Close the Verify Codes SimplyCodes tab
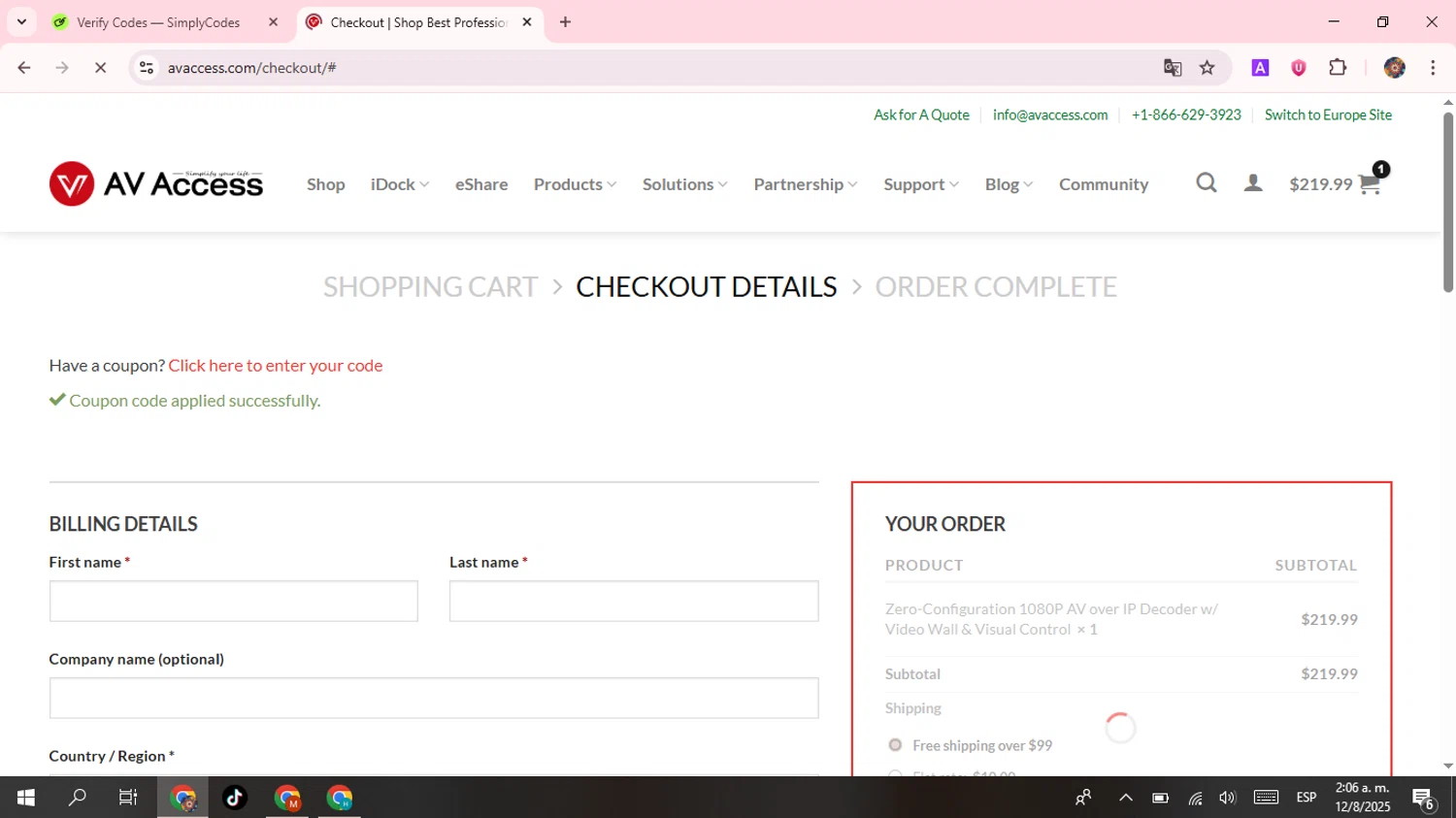Screen dimensions: 1456x818 coord(273,22)
